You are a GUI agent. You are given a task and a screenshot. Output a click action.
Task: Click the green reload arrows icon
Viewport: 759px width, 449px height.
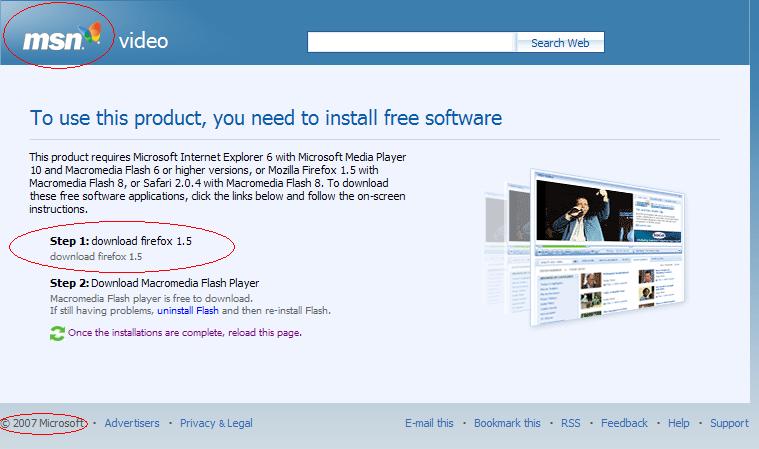pyautogui.click(x=57, y=333)
